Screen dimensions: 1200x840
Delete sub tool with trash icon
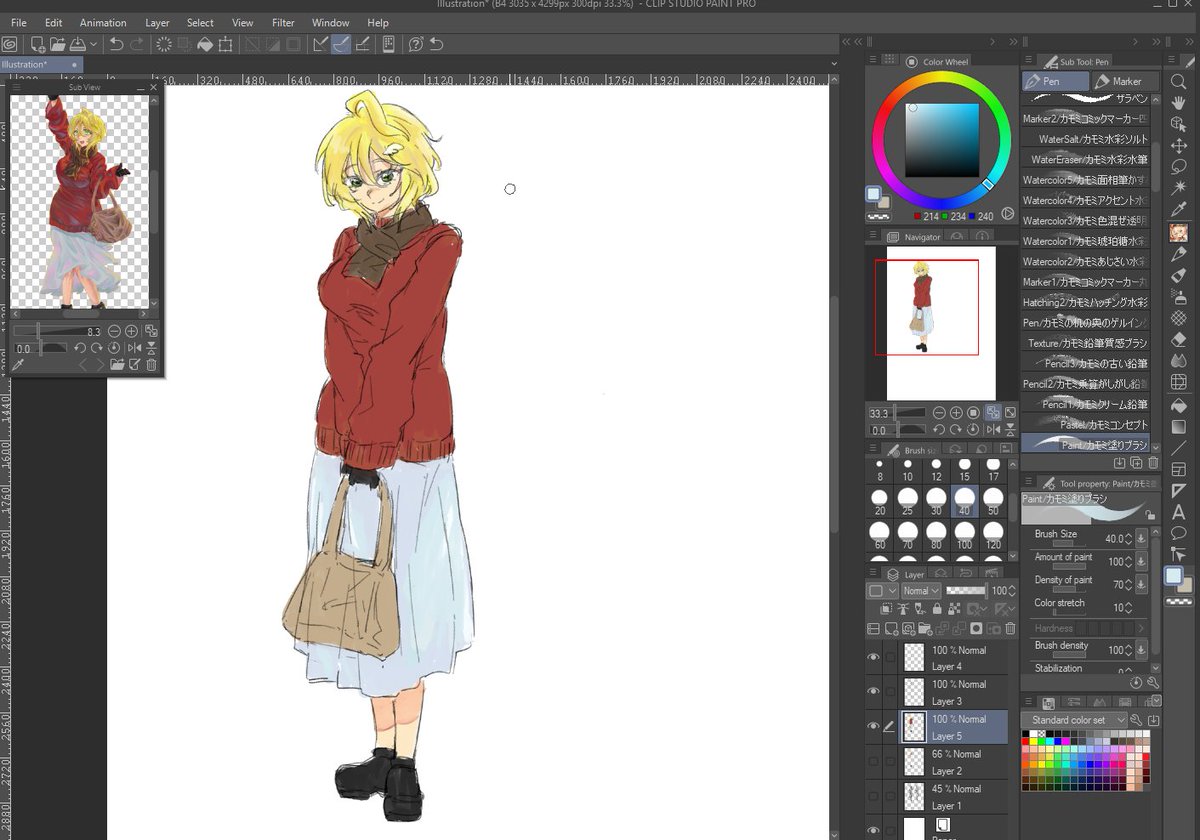pyautogui.click(x=1153, y=463)
